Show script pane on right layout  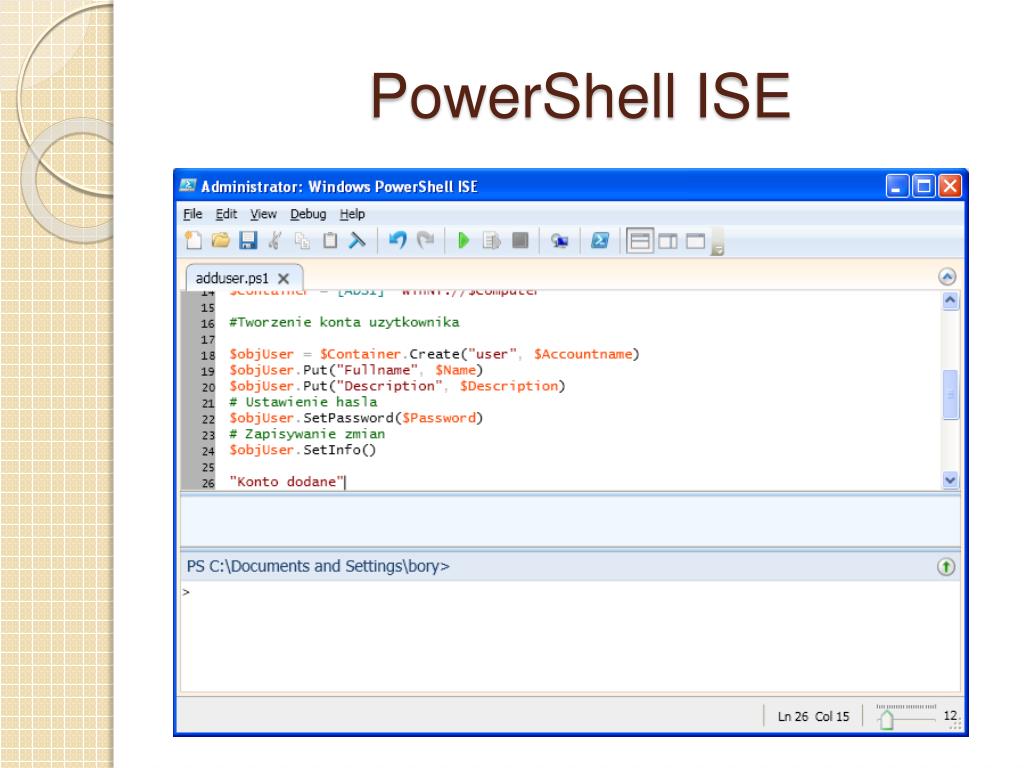[x=667, y=241]
